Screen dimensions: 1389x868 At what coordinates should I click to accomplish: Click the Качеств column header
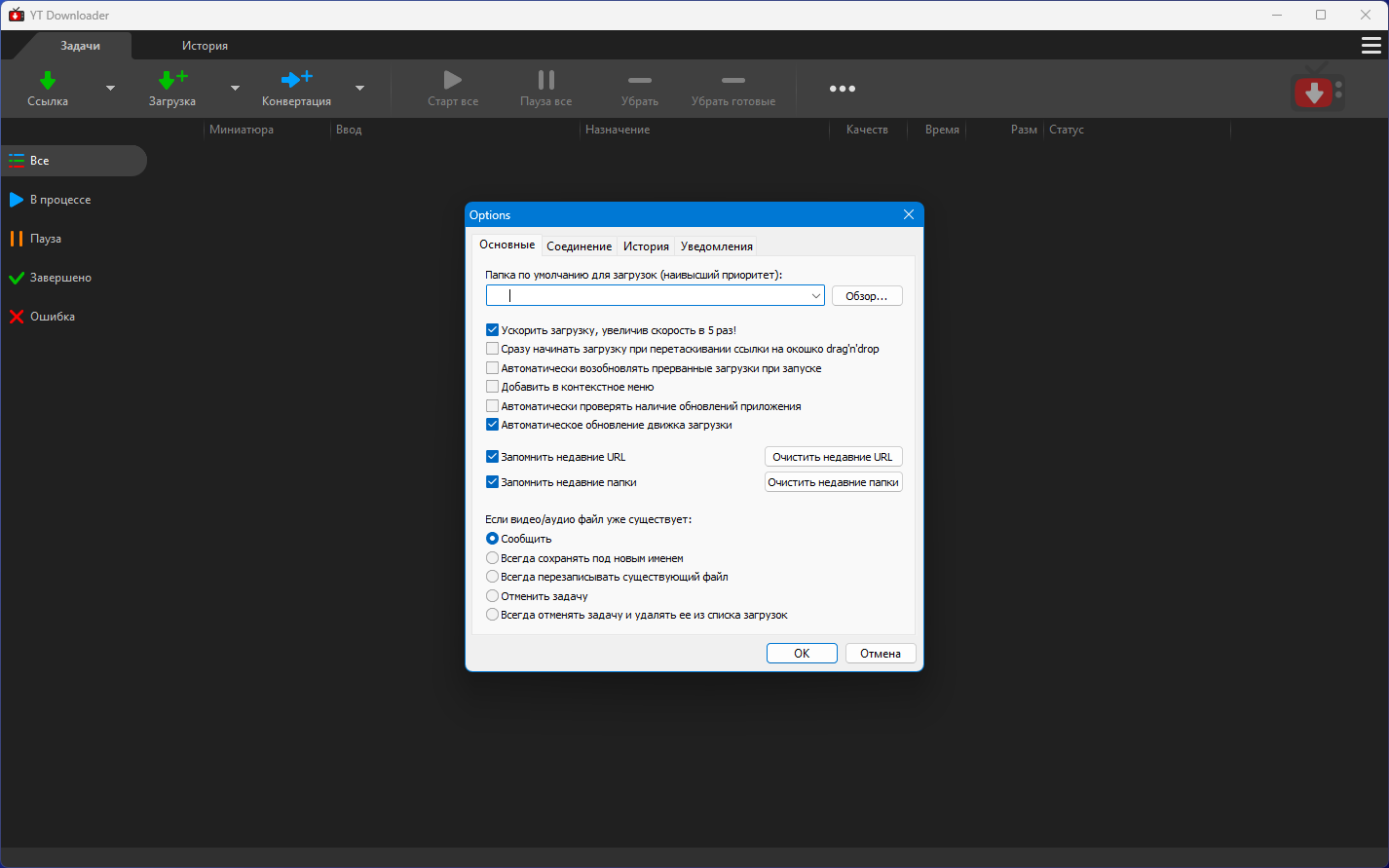click(867, 130)
